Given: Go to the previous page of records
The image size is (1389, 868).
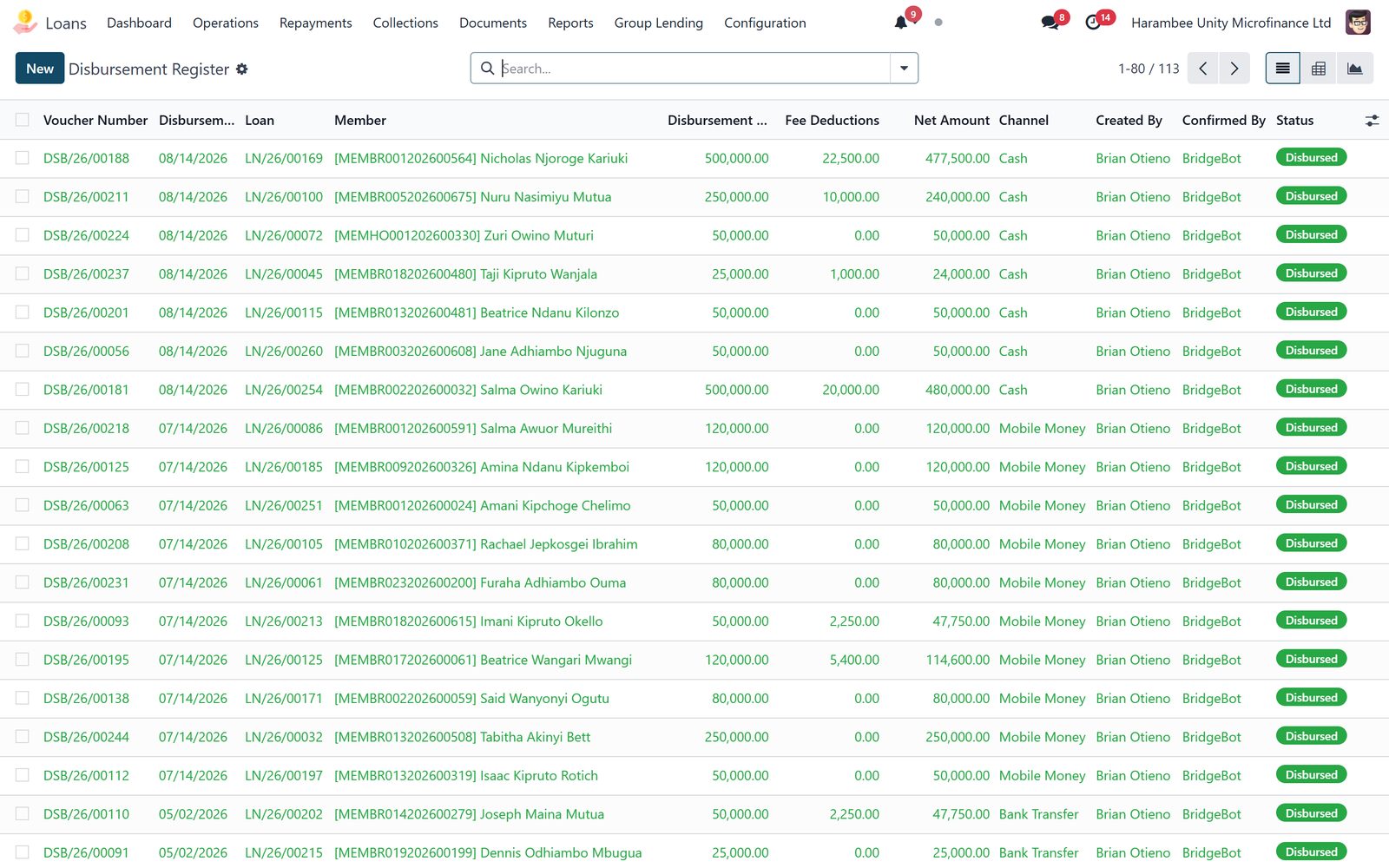Looking at the screenshot, I should (x=1203, y=69).
